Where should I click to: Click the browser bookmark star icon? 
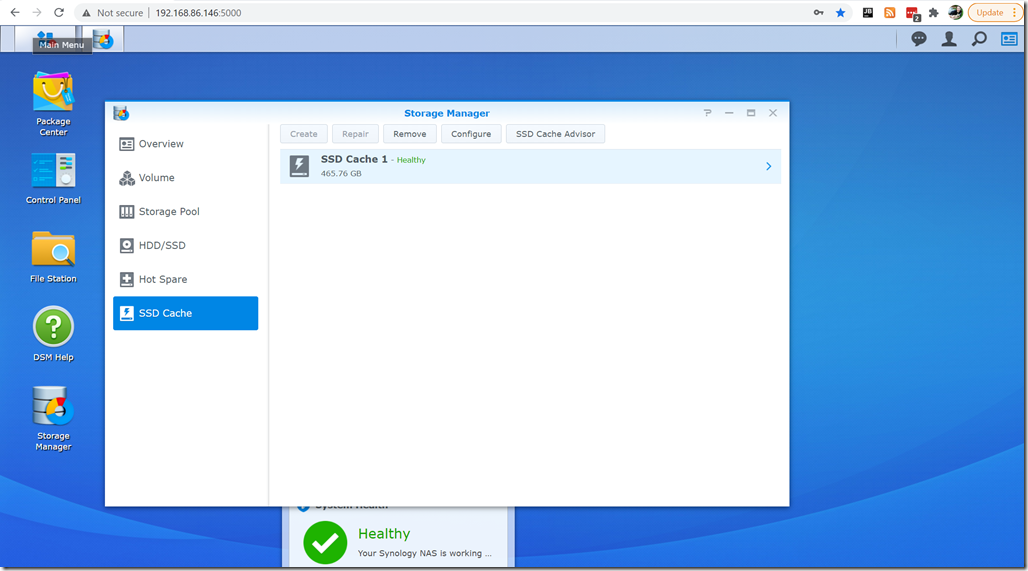[x=840, y=12]
